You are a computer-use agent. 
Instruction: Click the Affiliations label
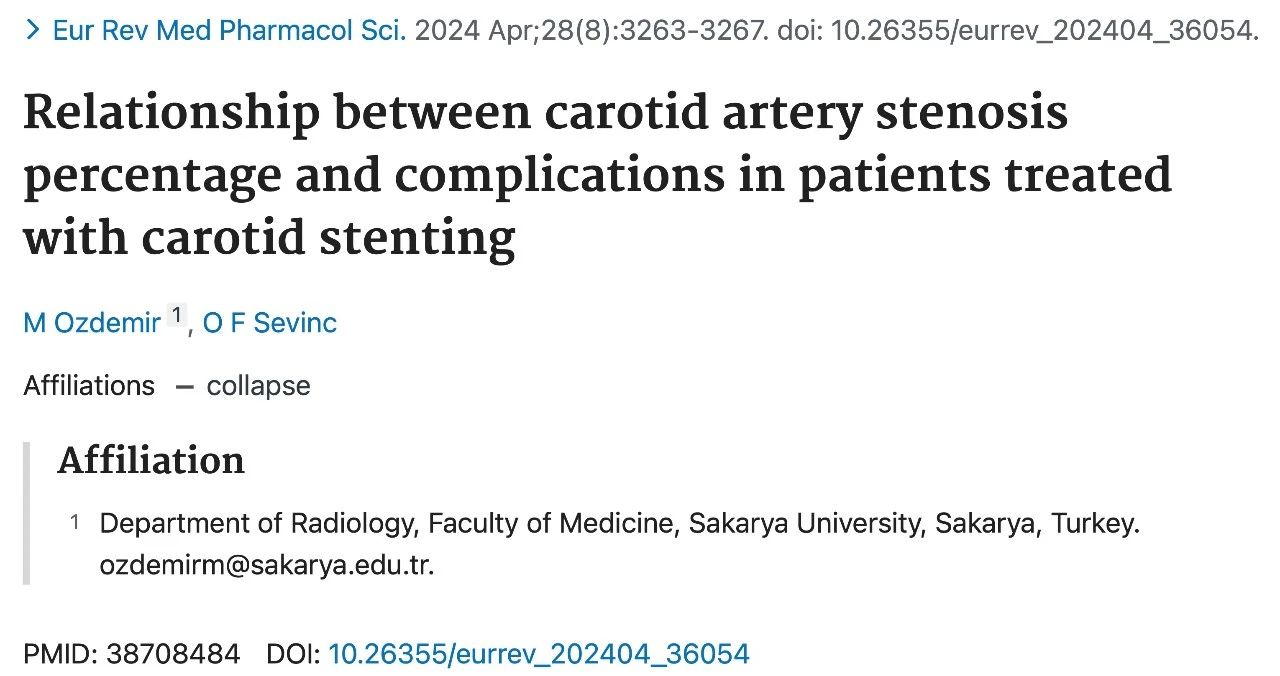click(89, 386)
